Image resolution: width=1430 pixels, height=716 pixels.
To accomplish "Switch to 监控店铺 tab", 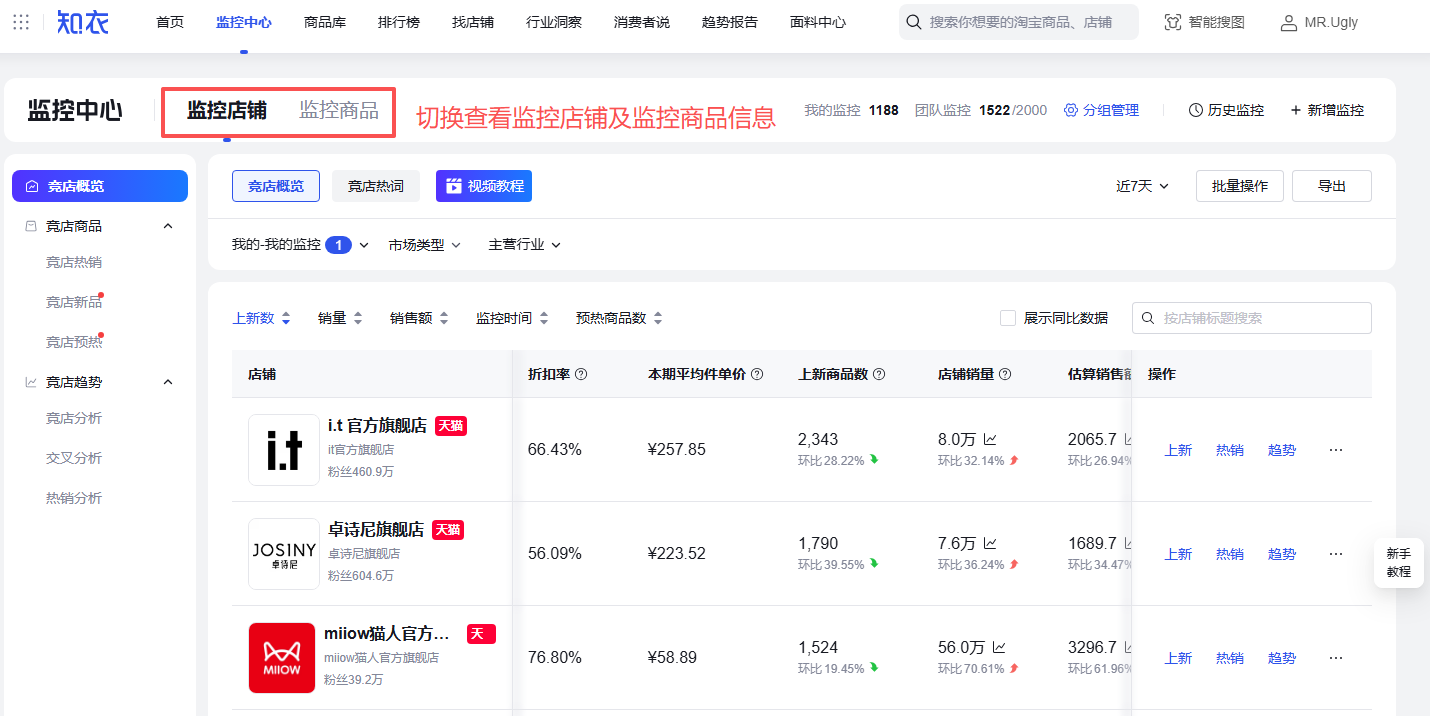I will click(x=227, y=110).
